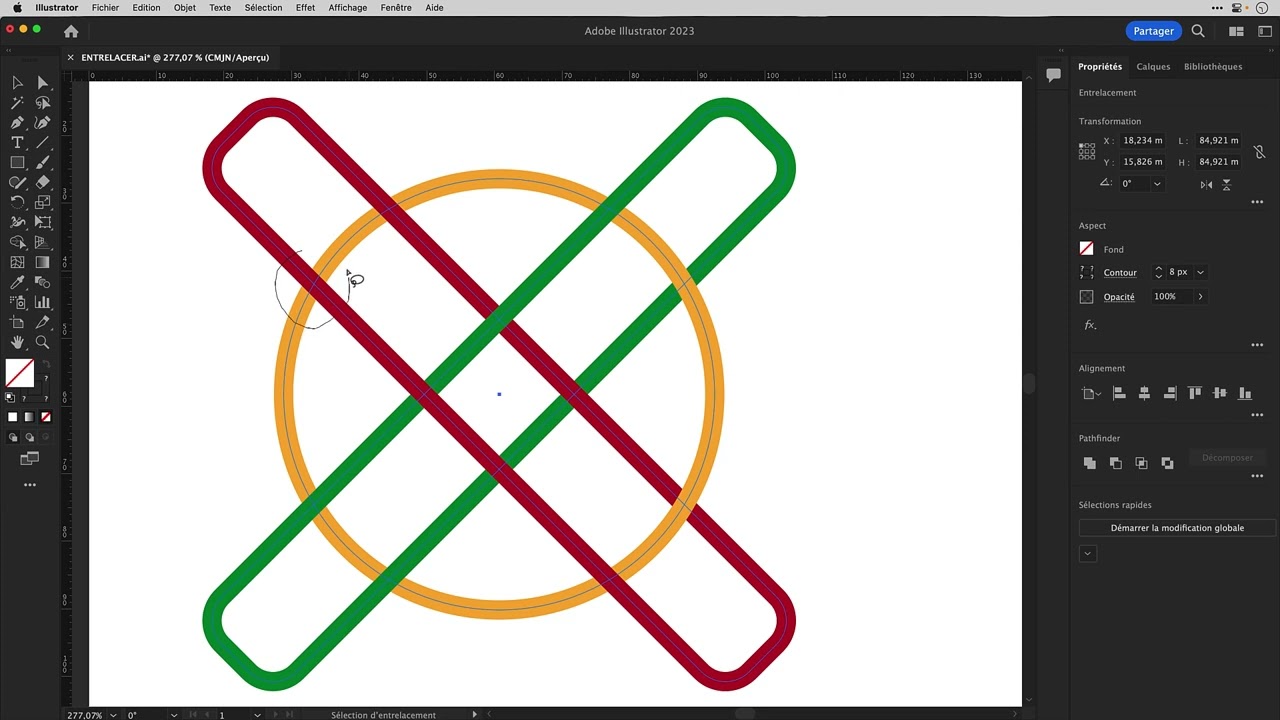The height and width of the screenshot is (720, 1280).
Task: Open the Edit Toolbar three-dots menu
Action: 30,485
